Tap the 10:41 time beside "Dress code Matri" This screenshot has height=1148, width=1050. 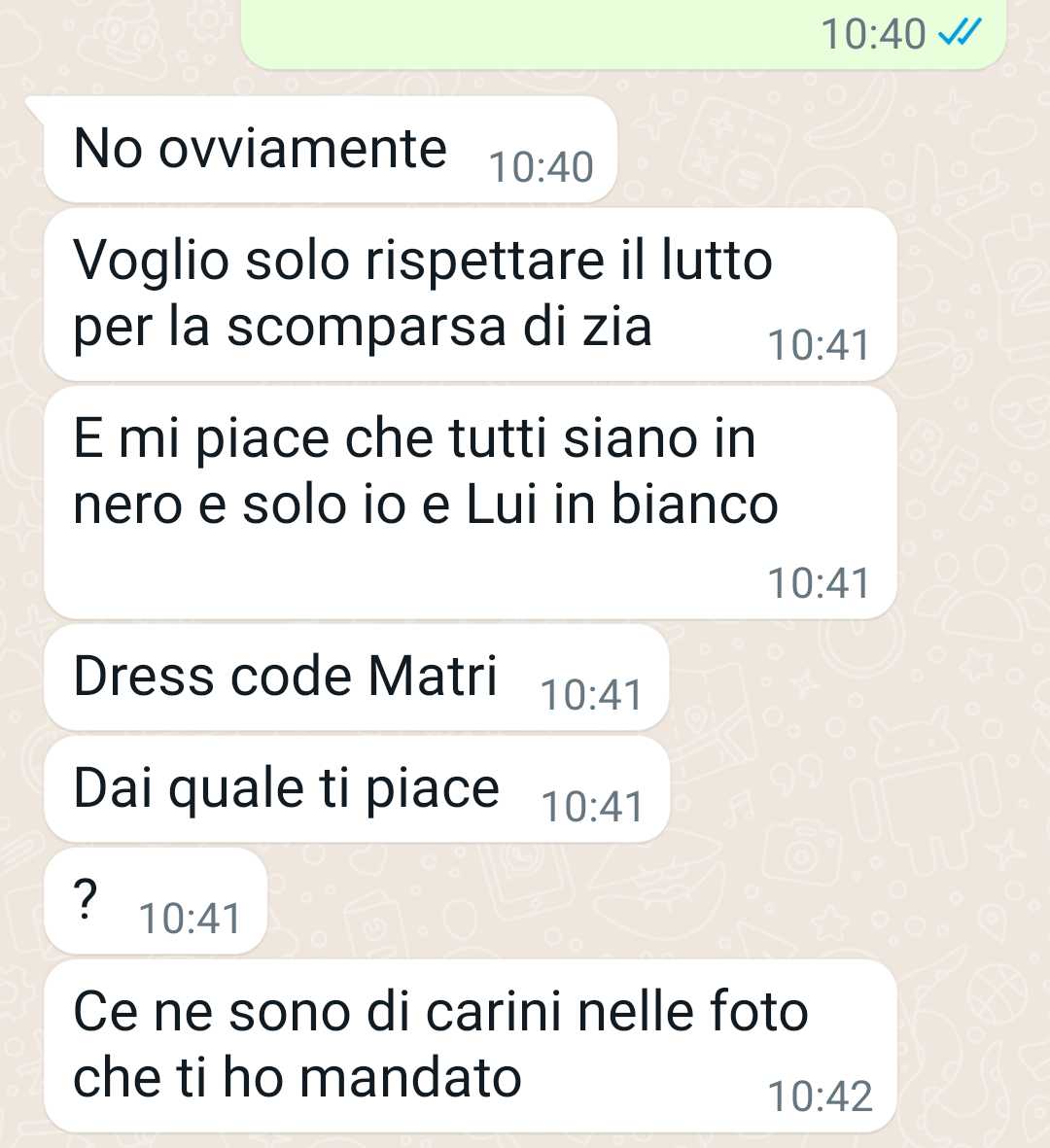592,695
